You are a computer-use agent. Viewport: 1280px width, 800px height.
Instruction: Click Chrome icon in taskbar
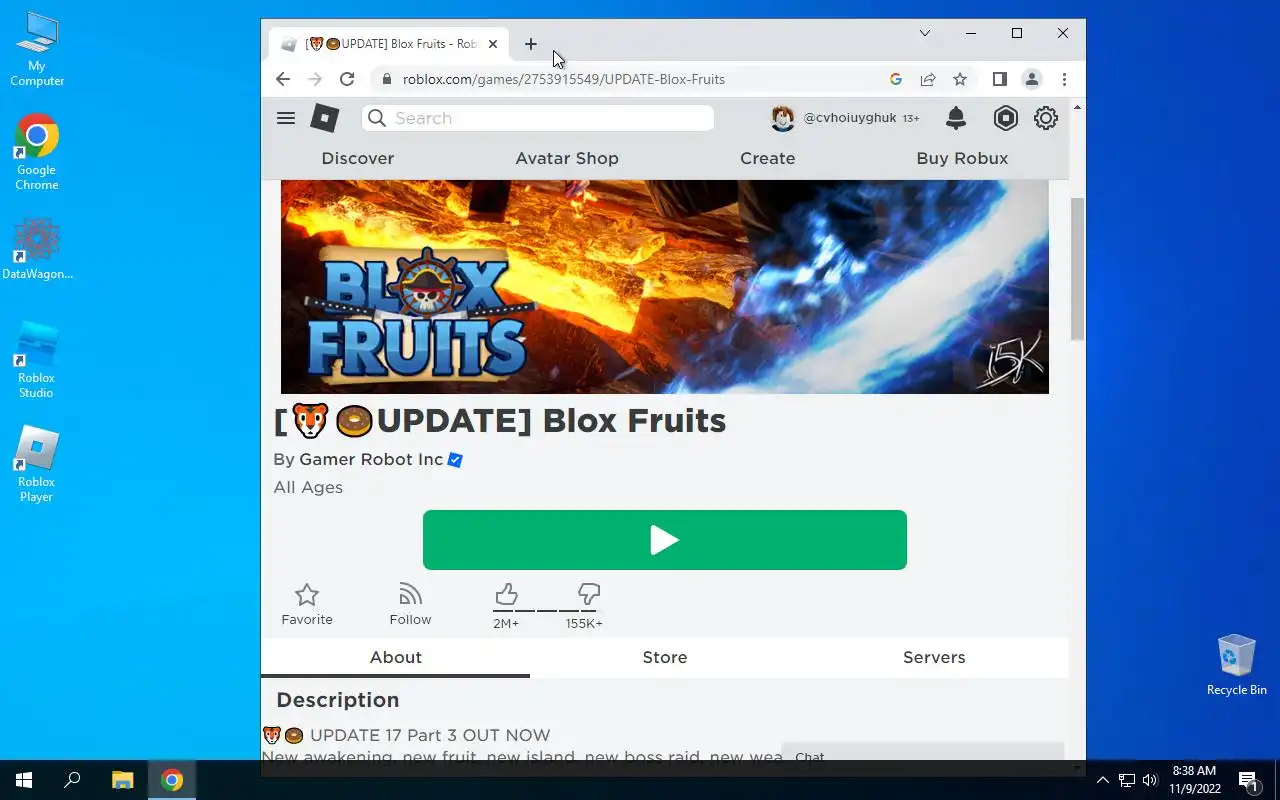172,780
